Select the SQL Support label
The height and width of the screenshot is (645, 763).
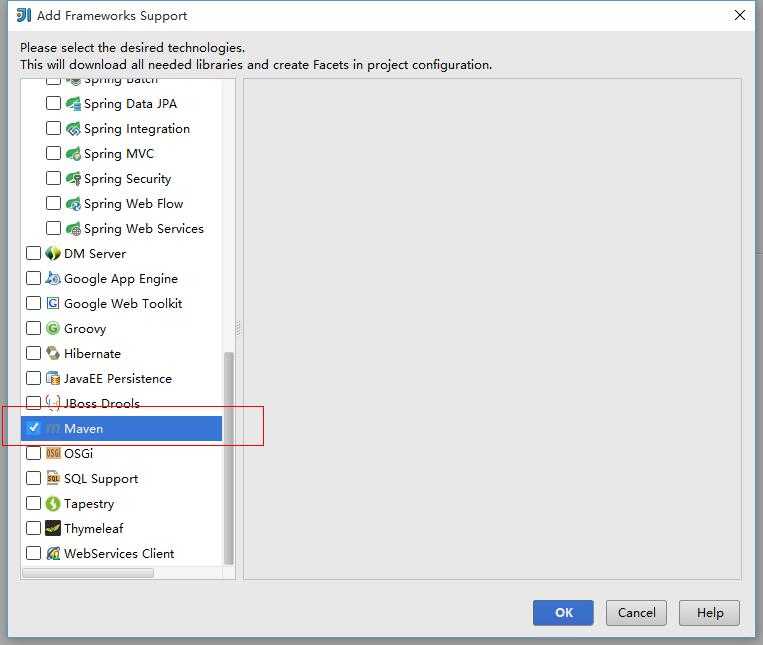pyautogui.click(x=101, y=479)
